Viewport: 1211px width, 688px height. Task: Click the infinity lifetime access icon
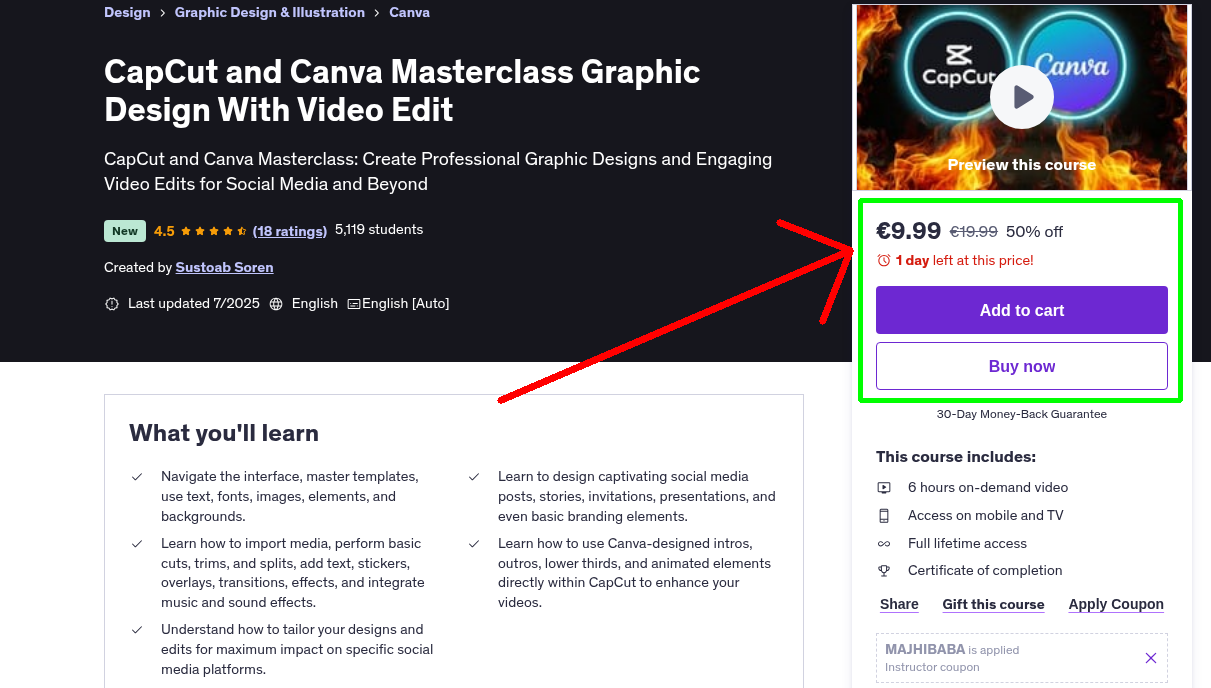884,544
